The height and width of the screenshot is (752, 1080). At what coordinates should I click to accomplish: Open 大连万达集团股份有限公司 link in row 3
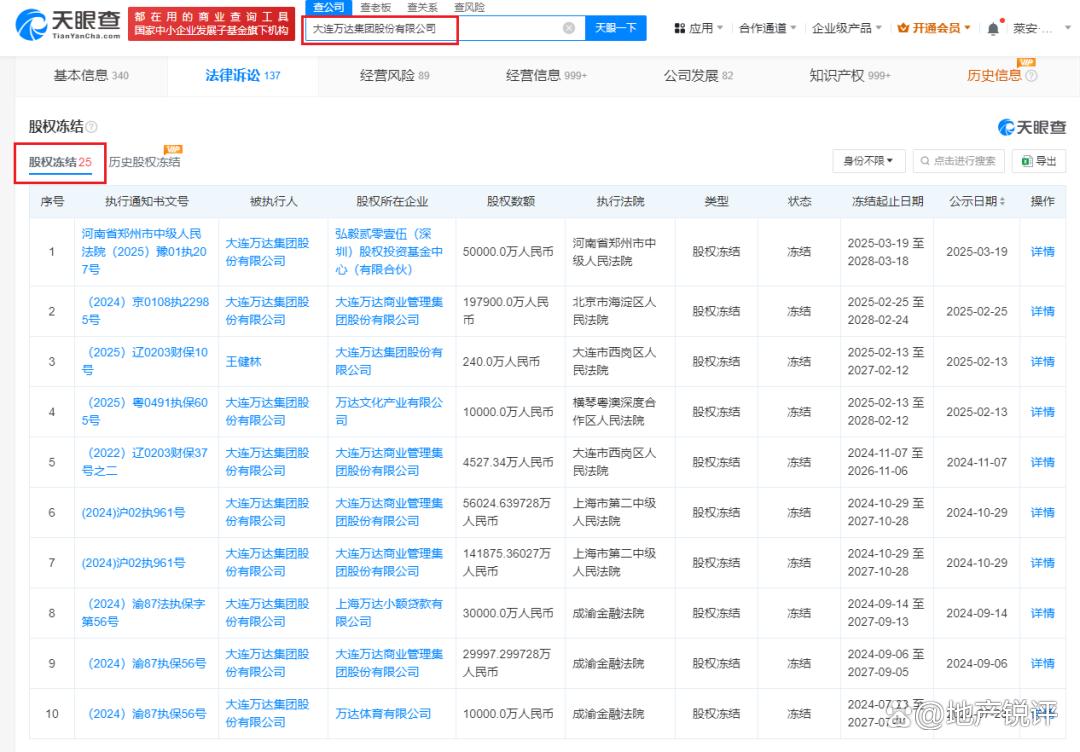389,362
